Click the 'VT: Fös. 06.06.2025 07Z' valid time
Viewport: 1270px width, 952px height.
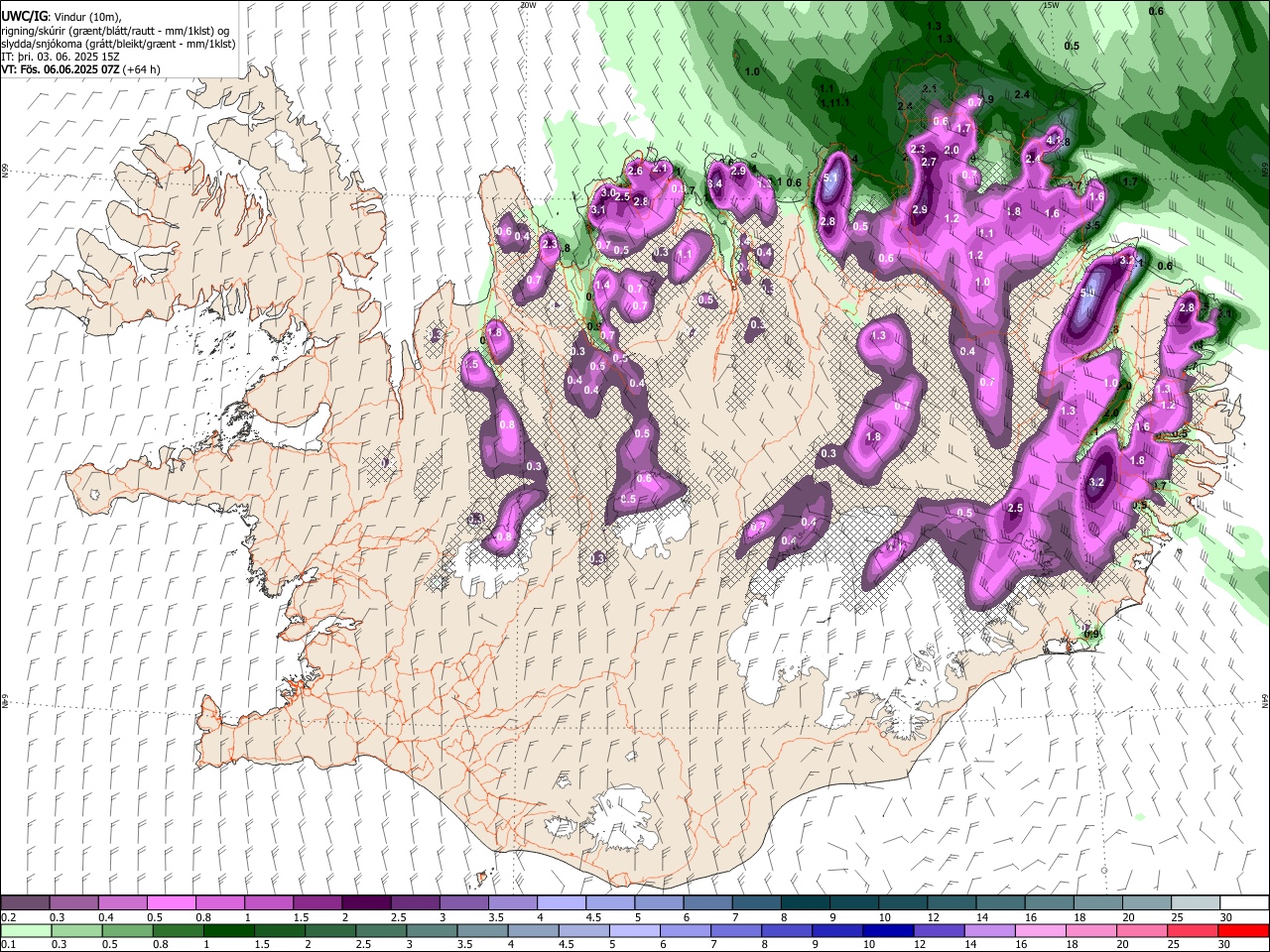(61, 69)
